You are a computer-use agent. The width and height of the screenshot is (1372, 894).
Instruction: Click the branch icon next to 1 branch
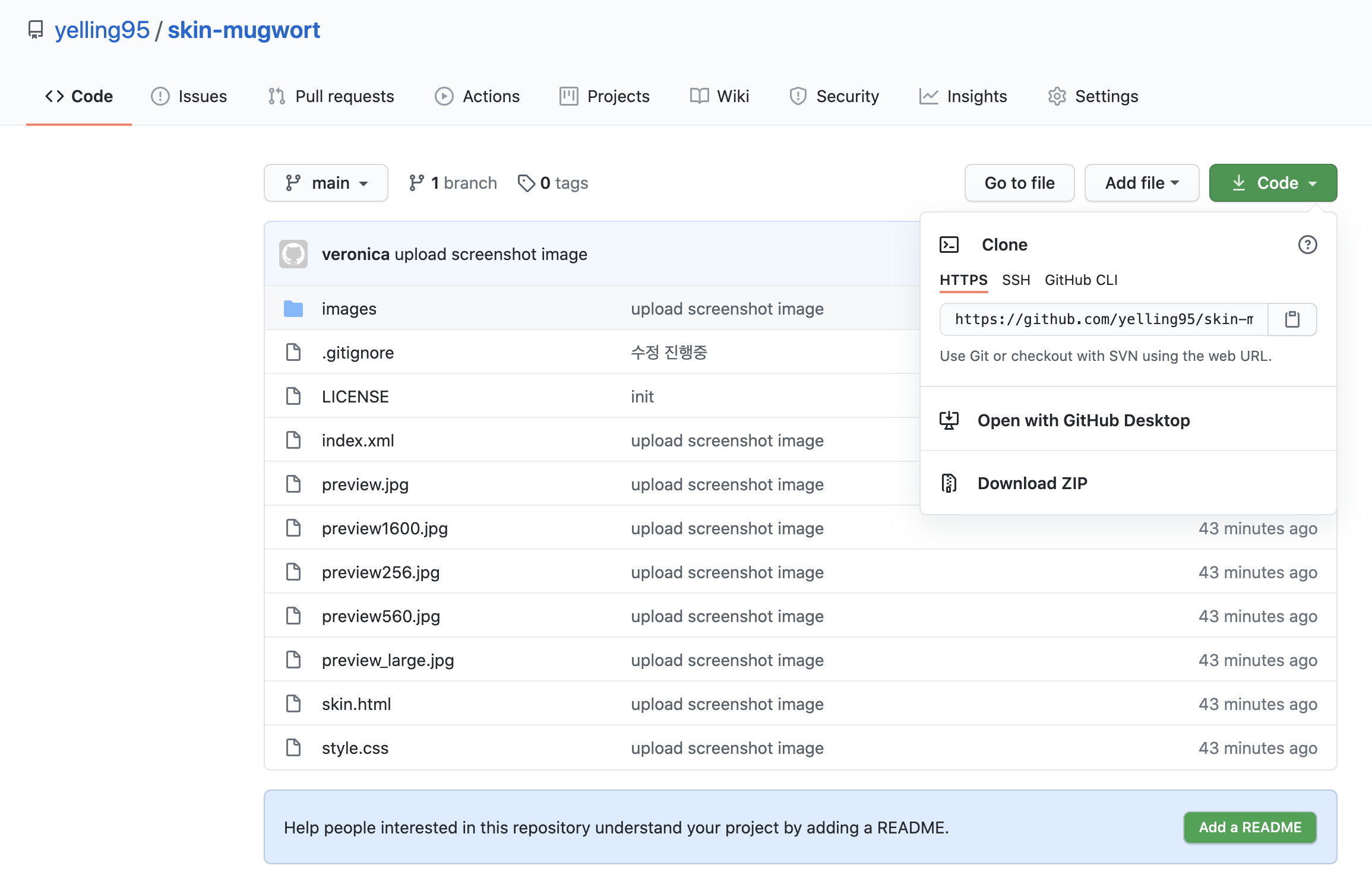click(x=416, y=183)
